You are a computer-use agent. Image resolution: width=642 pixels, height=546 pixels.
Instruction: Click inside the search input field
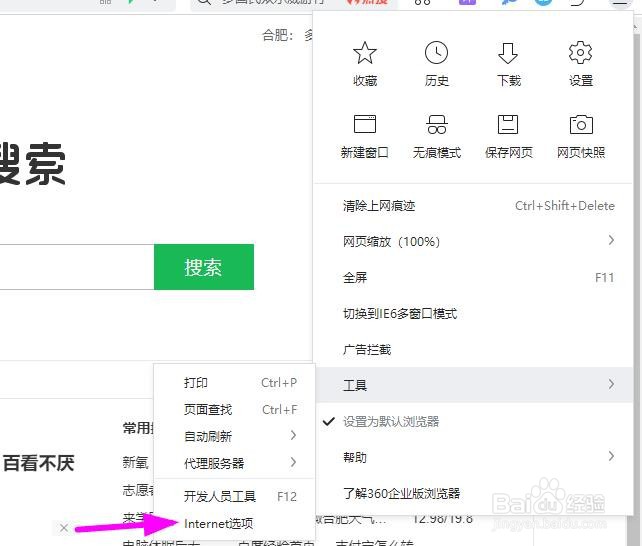coord(77,267)
